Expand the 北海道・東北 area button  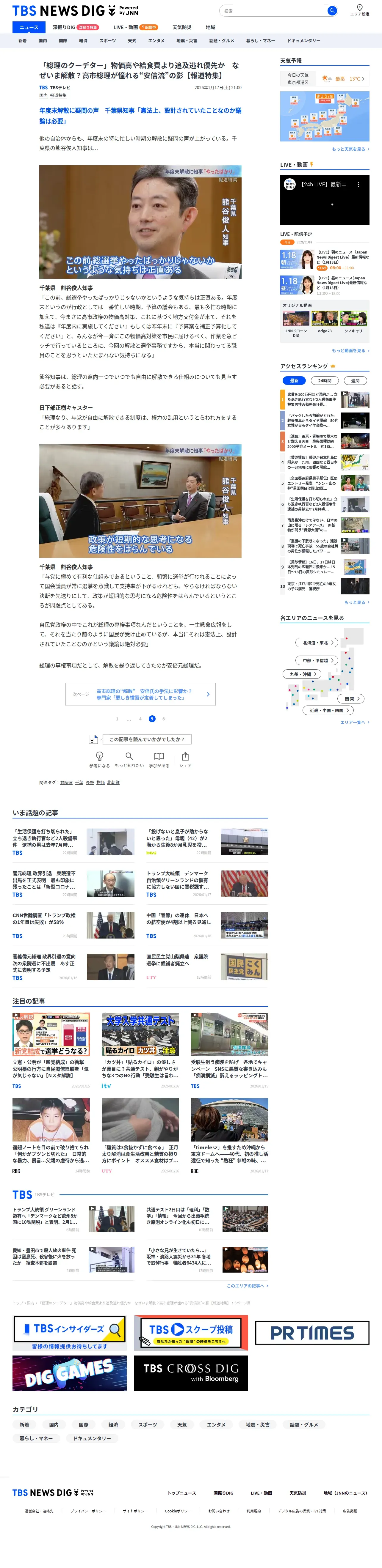click(317, 642)
